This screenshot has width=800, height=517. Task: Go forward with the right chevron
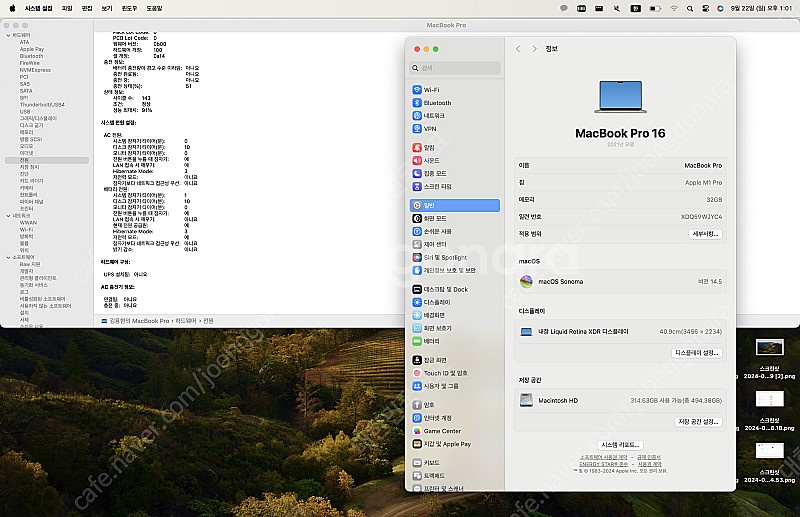534,49
